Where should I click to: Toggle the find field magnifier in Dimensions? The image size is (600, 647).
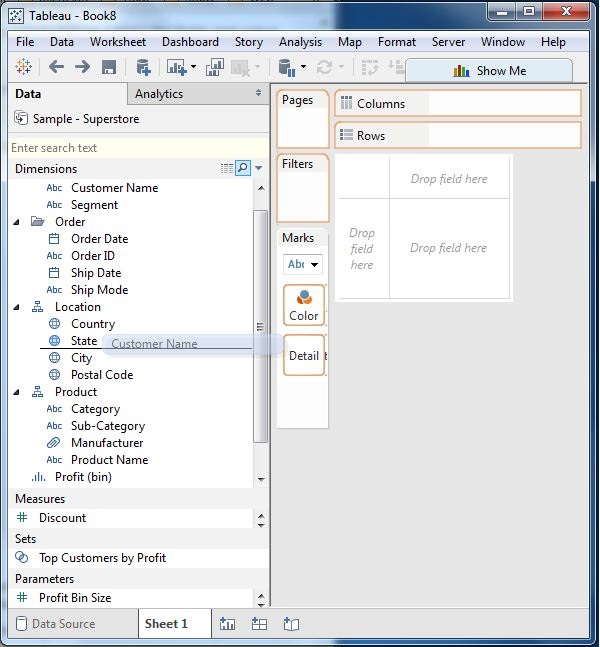click(x=243, y=168)
